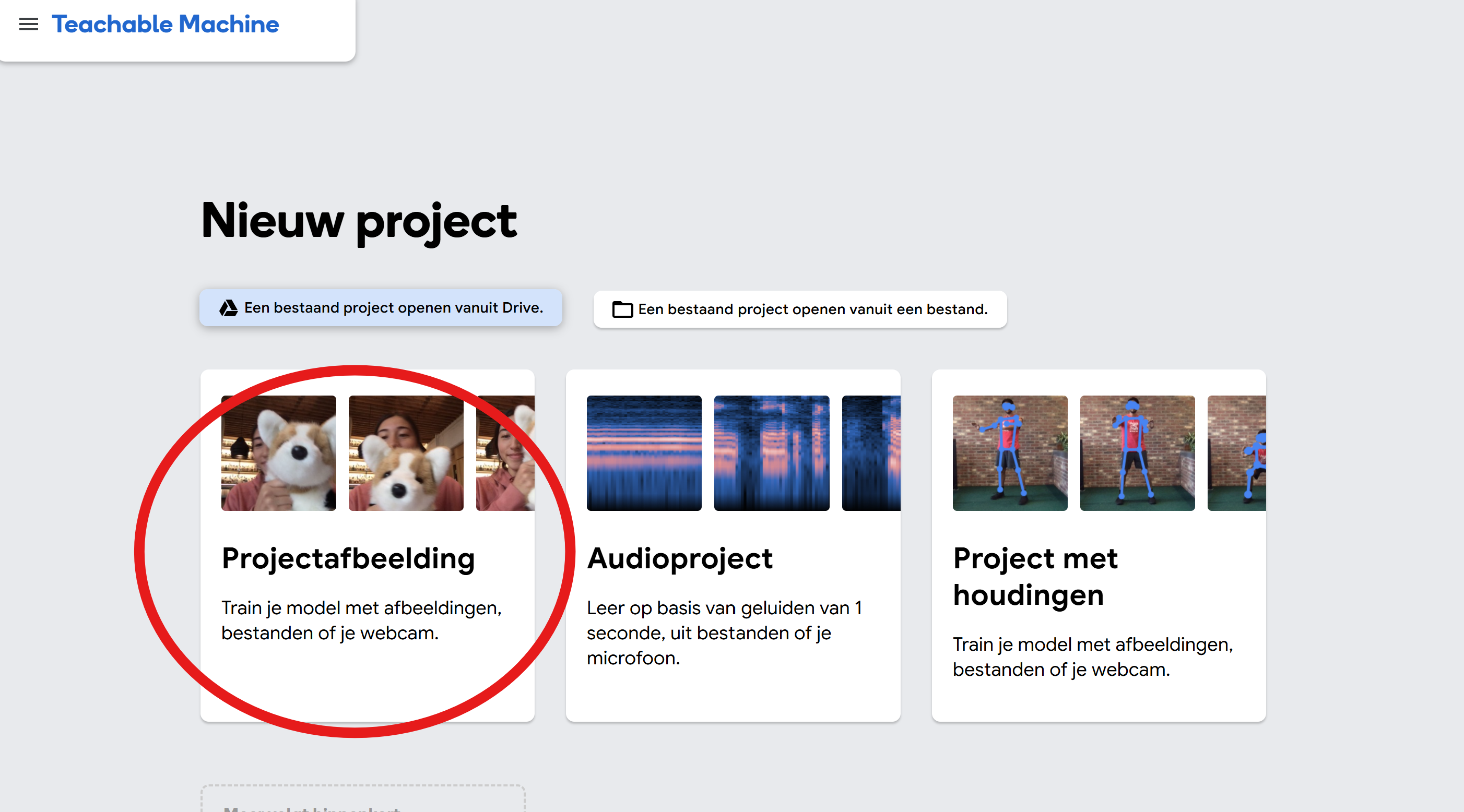Click first plush dog thumbnail

click(x=278, y=453)
